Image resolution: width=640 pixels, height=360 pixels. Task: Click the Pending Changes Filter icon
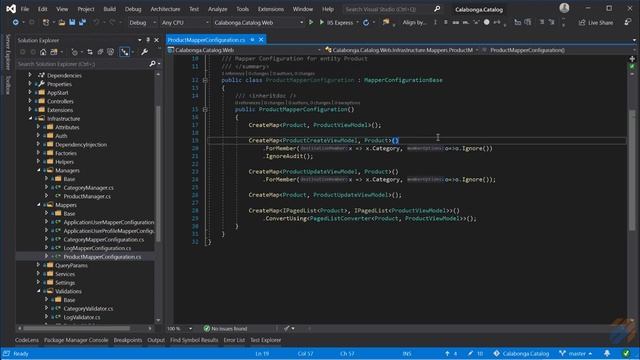point(74,52)
